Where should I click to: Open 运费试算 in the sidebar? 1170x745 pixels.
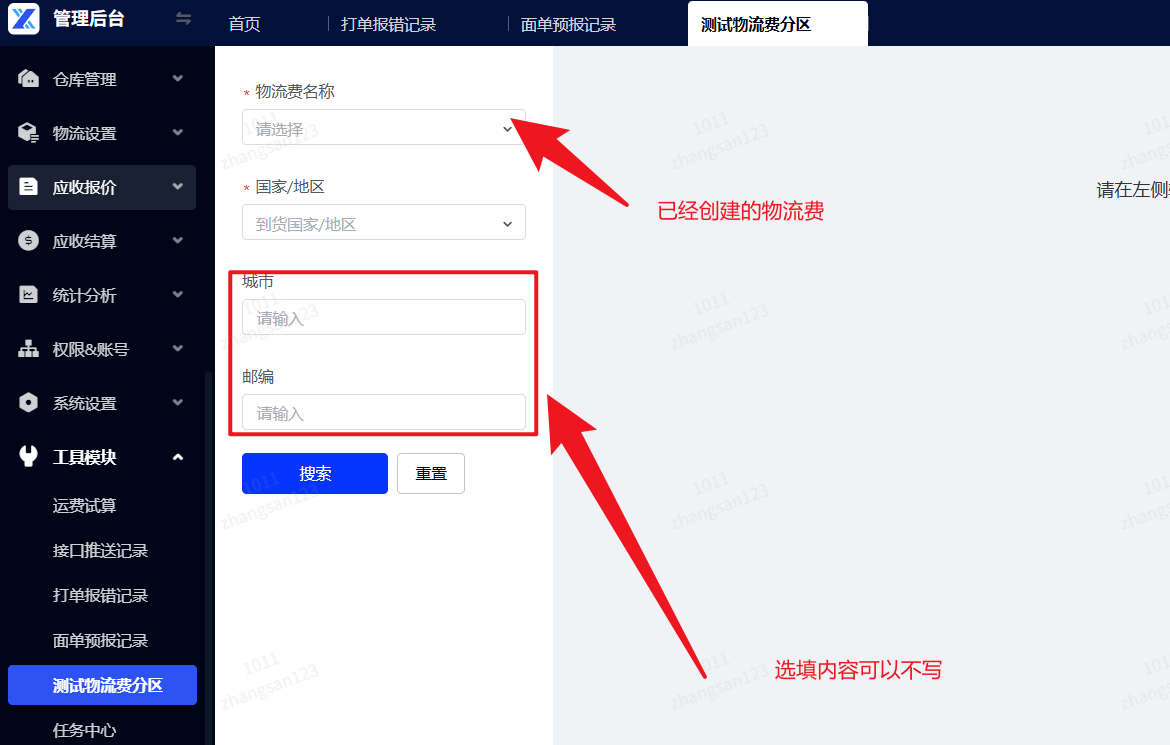pyautogui.click(x=84, y=506)
